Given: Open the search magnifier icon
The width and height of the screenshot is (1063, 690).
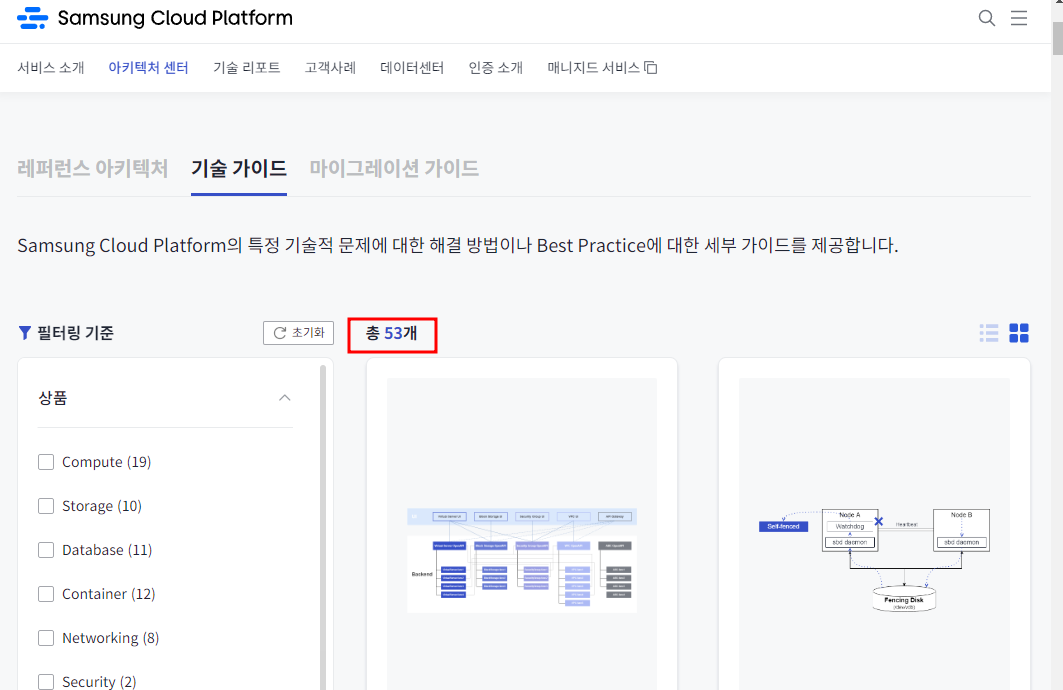Looking at the screenshot, I should tap(986, 18).
